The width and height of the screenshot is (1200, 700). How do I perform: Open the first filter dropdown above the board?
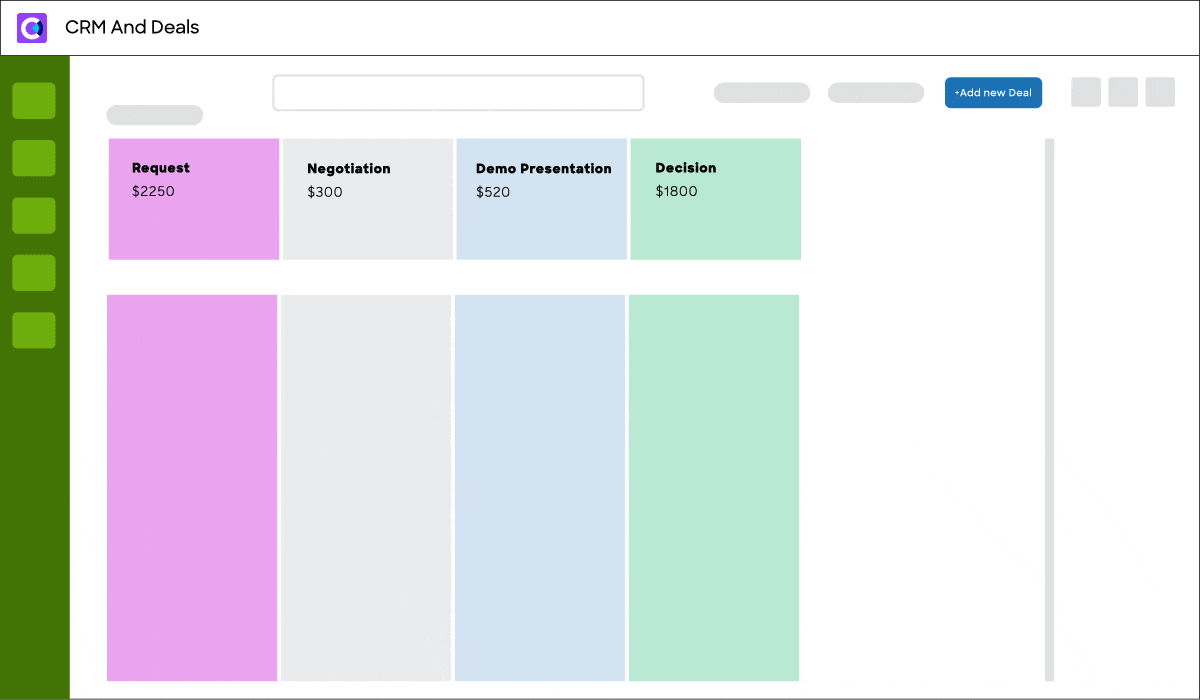761,92
